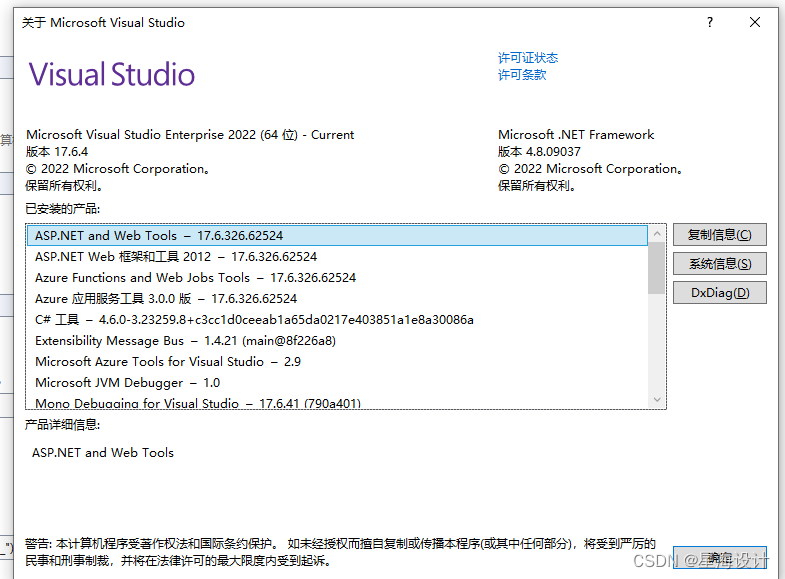Click the installed products scroll up arrow
This screenshot has width=785, height=579.
tap(657, 234)
